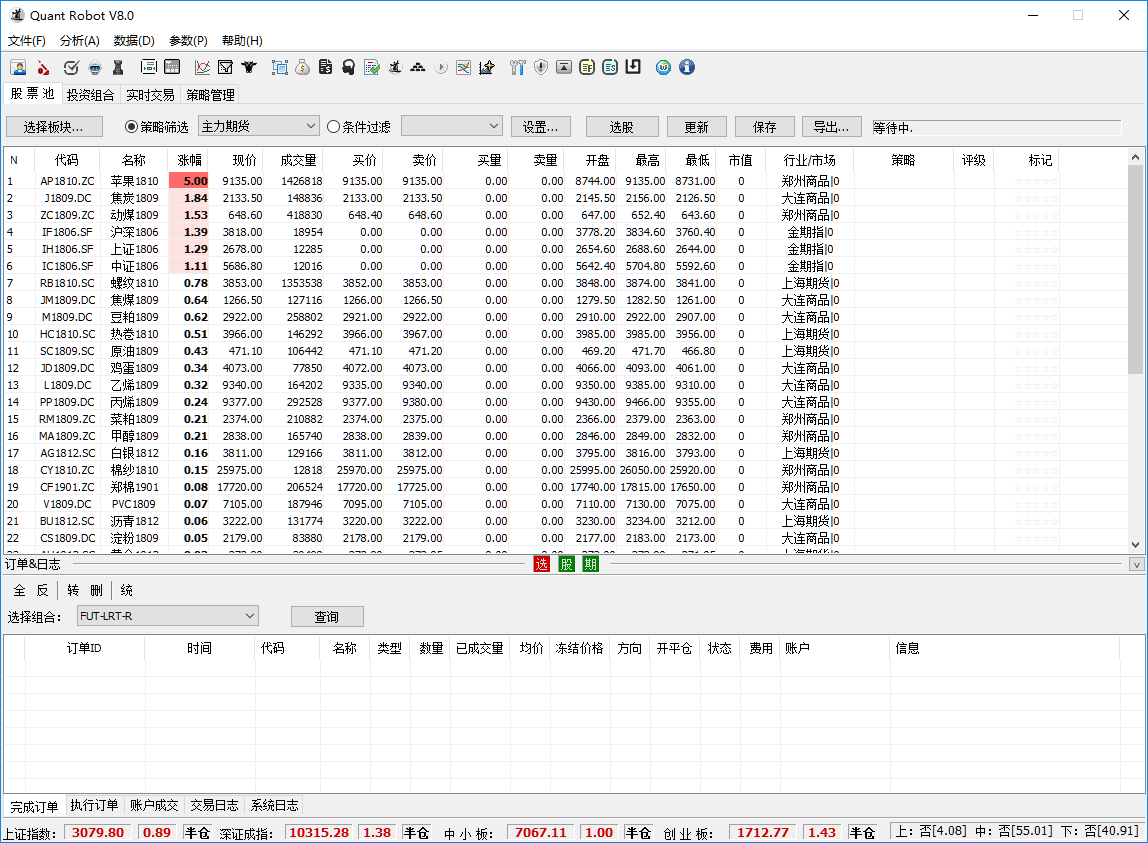The image size is (1148, 843).
Task: Click the wrench tools toolbar icon
Action: coord(518,67)
